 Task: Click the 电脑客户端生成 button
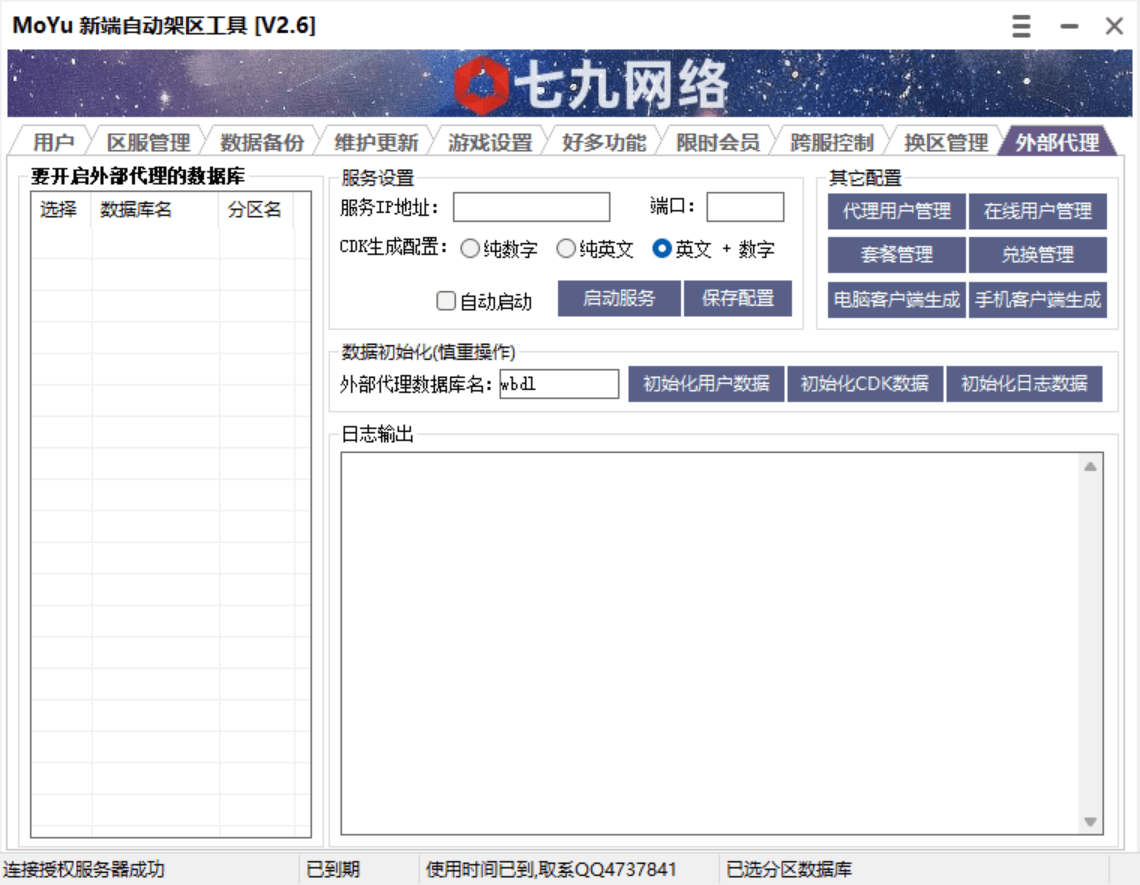click(x=895, y=300)
